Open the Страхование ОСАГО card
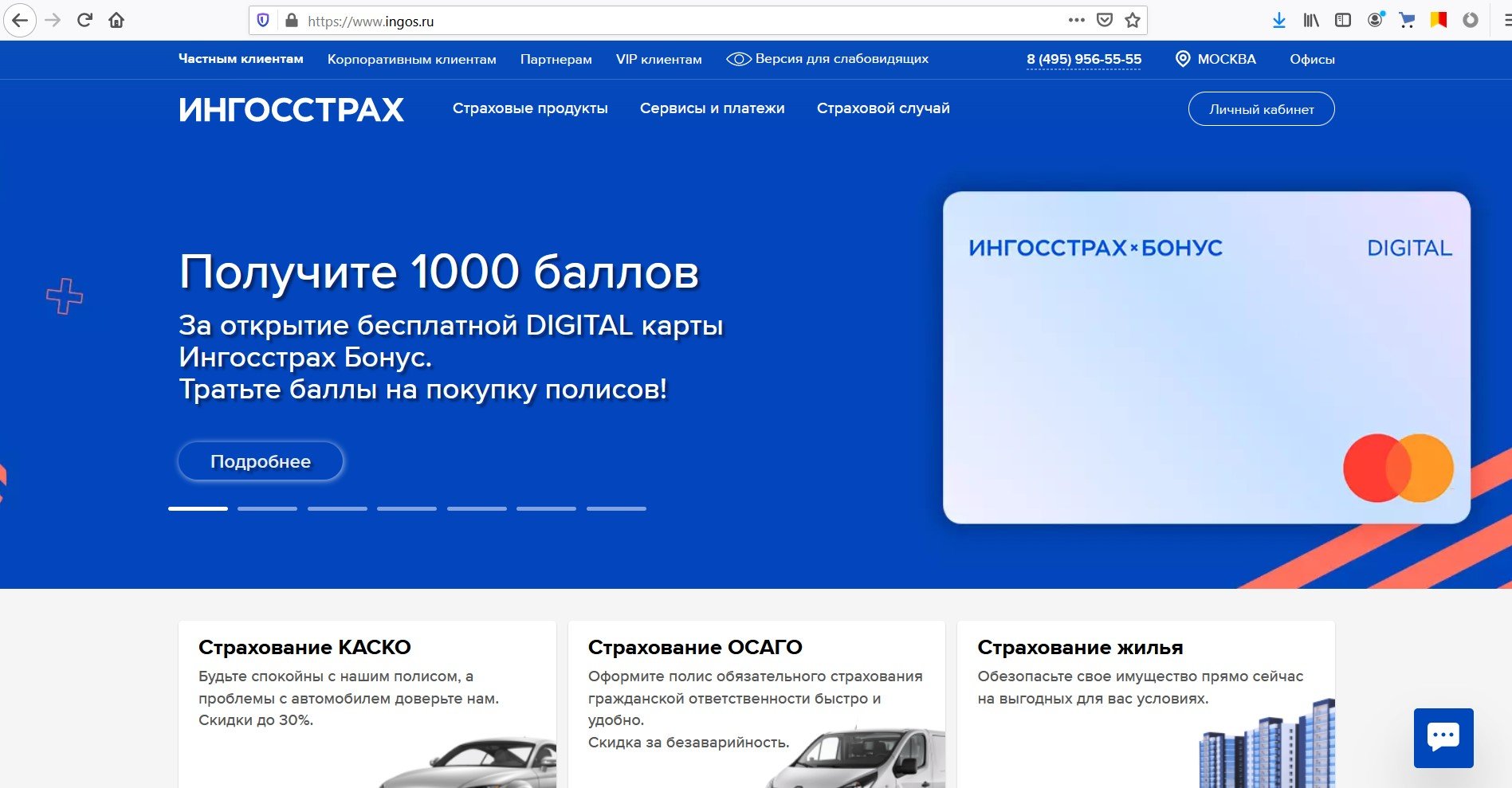Screen dimensions: 1512x788 tap(756, 704)
